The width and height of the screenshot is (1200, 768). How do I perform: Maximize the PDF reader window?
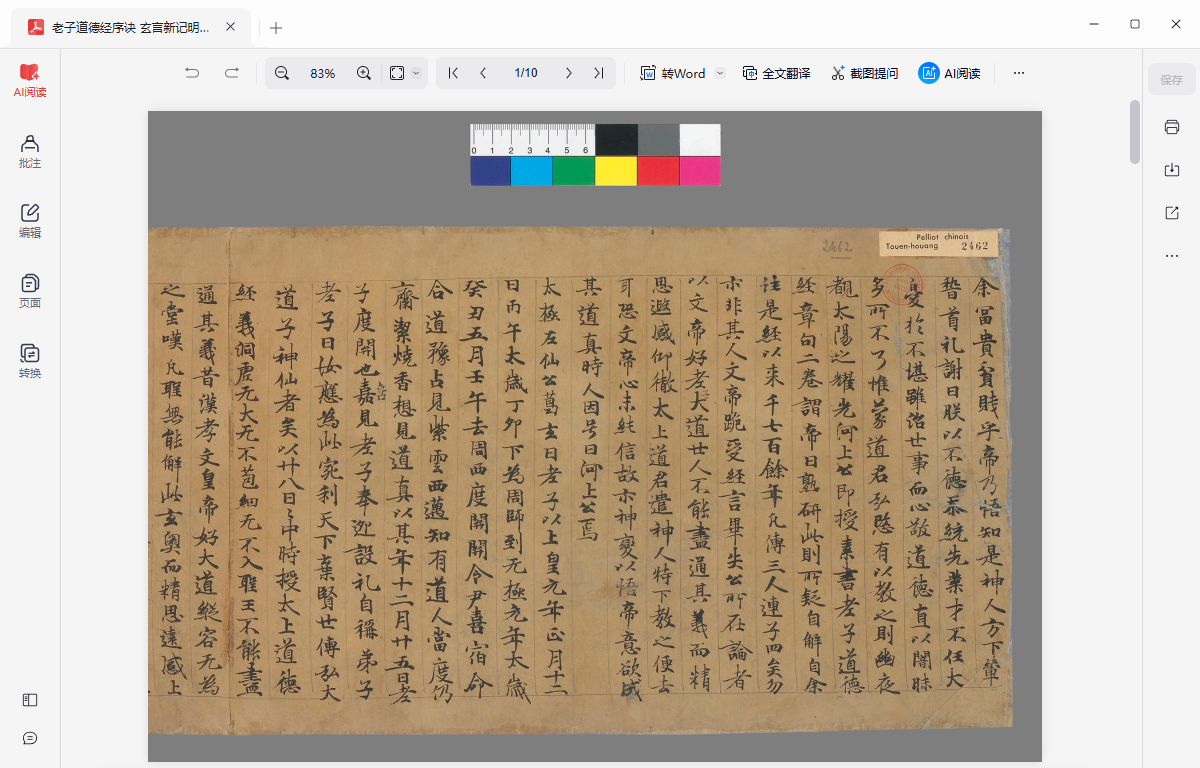[x=1135, y=23]
